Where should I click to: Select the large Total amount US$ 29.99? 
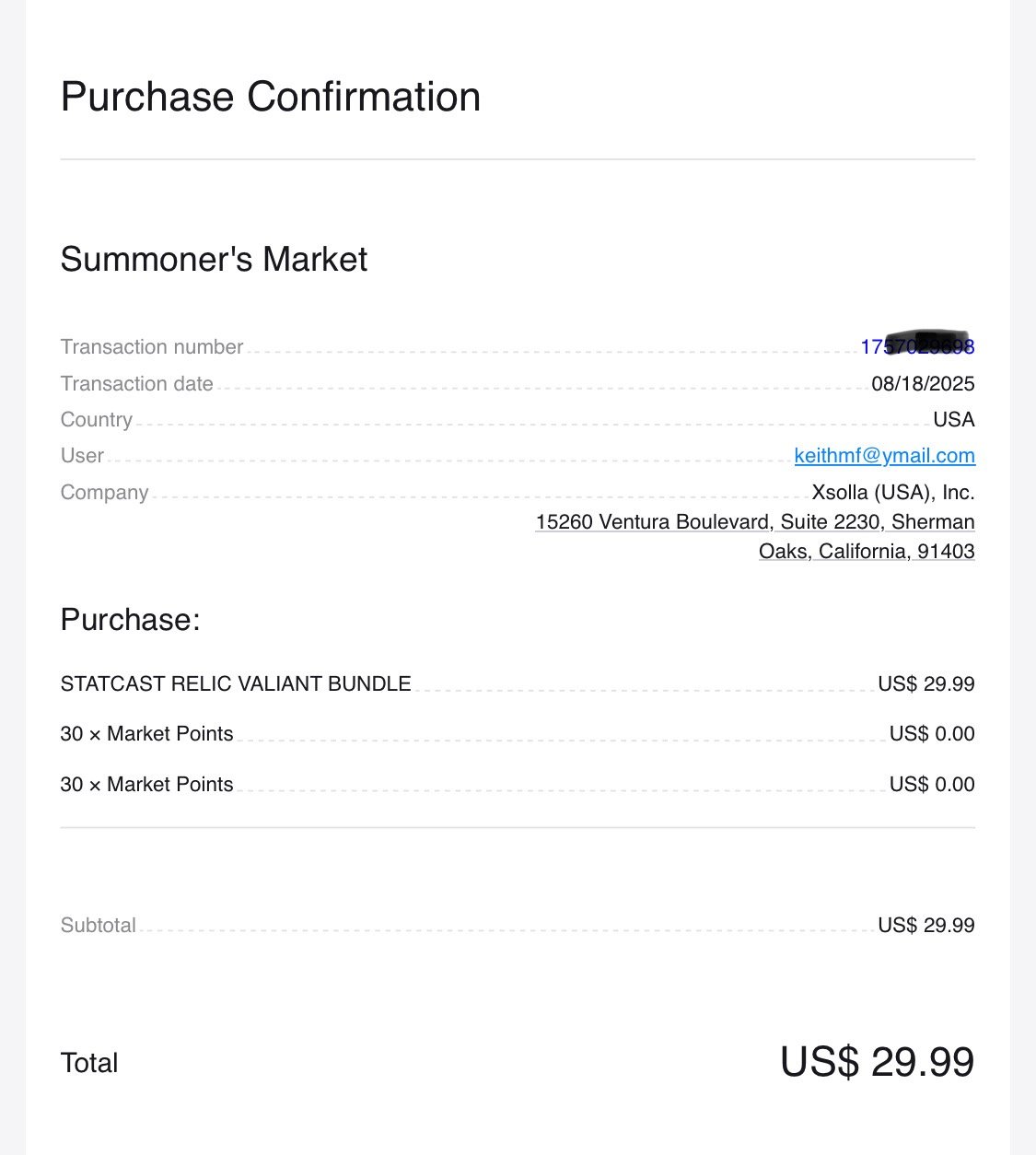point(878,1062)
